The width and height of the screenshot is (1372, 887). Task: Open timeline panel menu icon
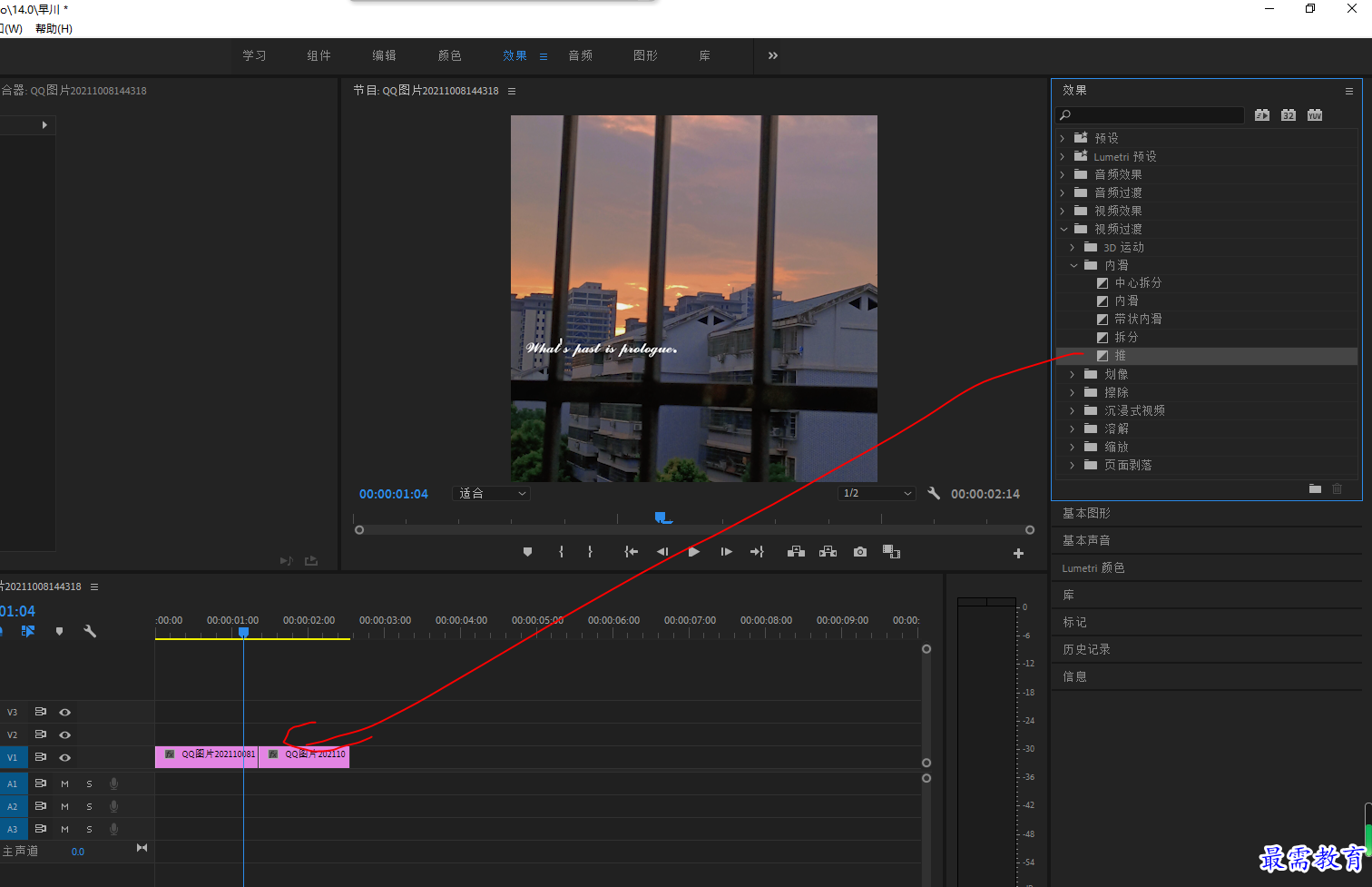click(x=94, y=586)
